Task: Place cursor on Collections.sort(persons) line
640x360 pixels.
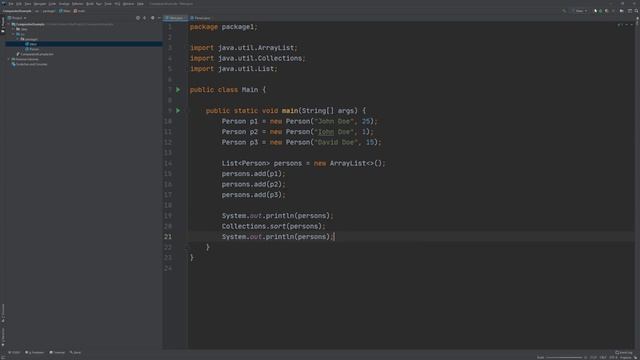Action: (x=273, y=226)
